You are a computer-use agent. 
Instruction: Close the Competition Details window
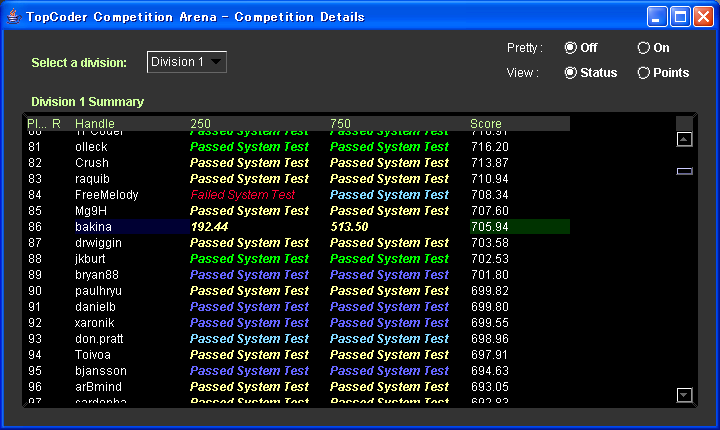coord(703,17)
